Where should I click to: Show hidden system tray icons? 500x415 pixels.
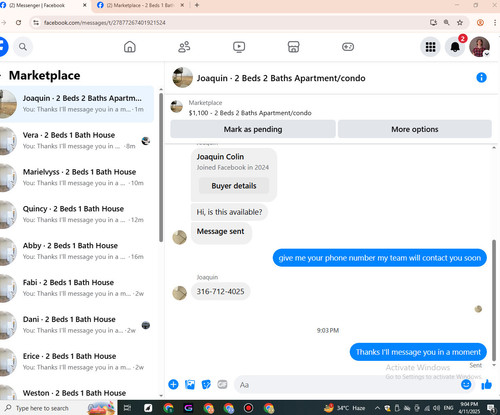tap(377, 408)
